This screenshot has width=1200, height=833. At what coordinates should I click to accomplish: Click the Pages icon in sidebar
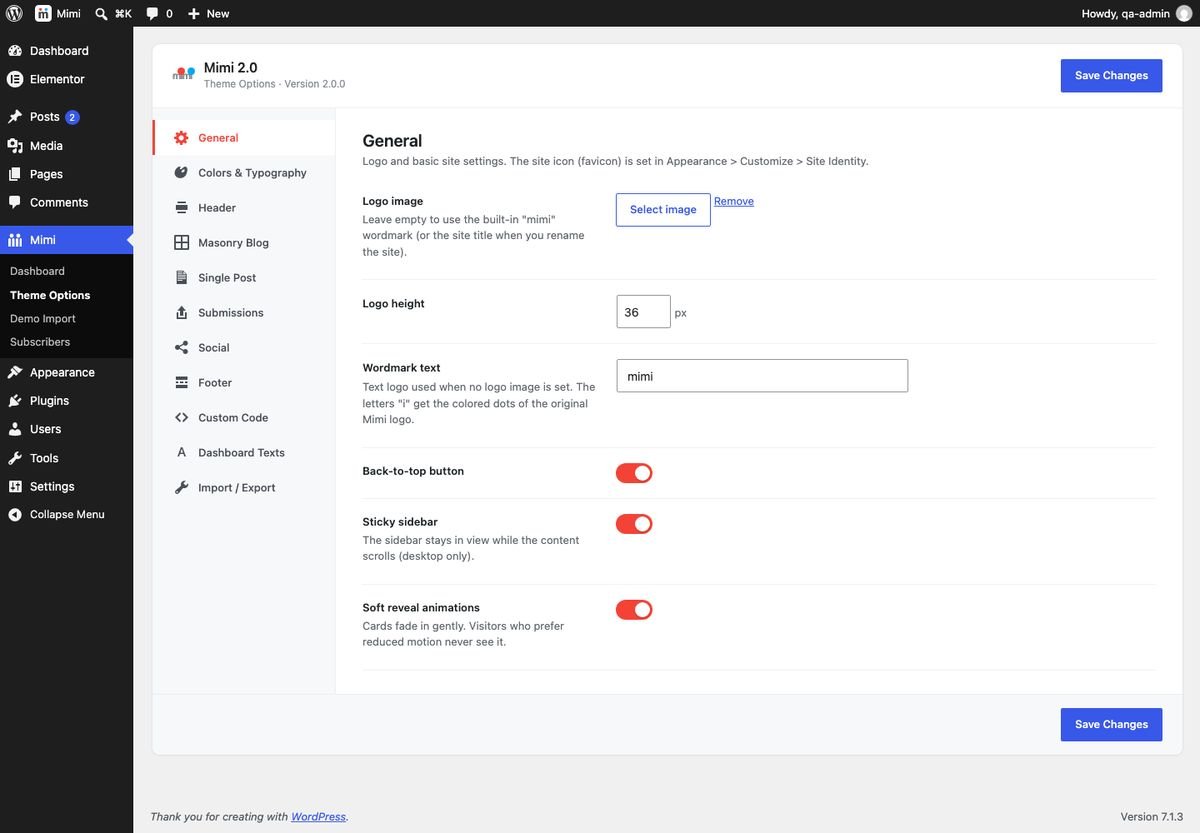coord(15,174)
